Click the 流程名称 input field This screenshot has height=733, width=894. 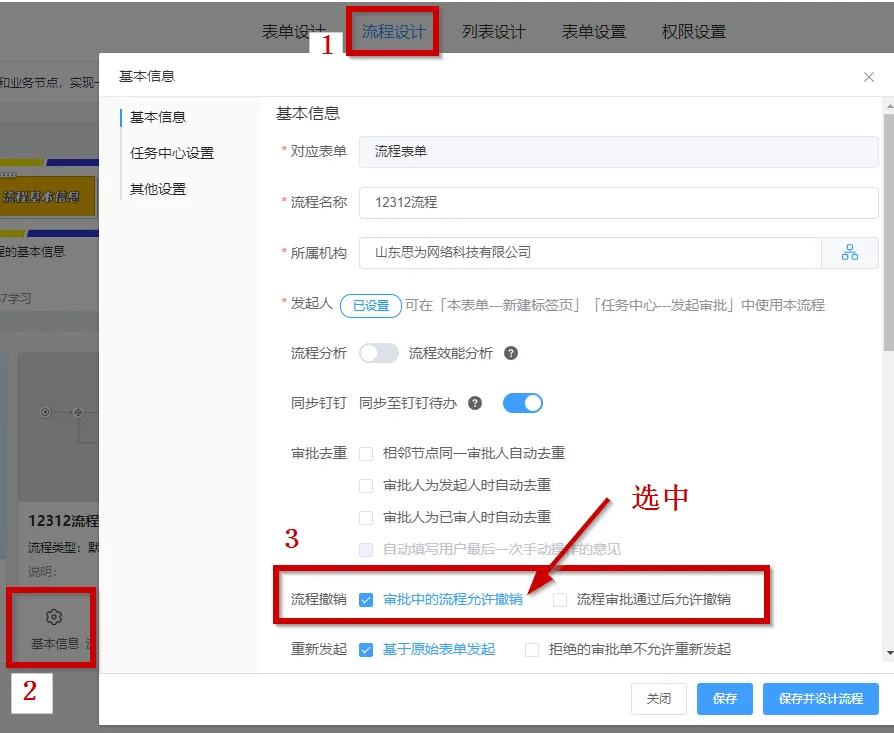pos(618,202)
